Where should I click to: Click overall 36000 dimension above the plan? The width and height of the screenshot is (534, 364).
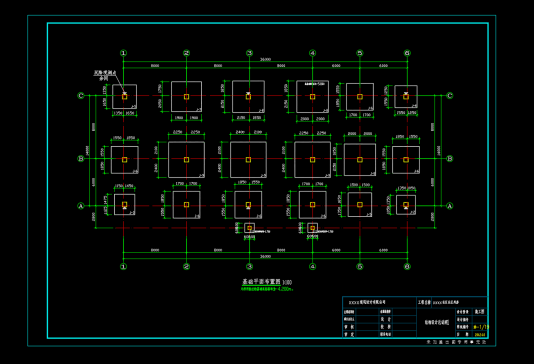pyautogui.click(x=265, y=59)
